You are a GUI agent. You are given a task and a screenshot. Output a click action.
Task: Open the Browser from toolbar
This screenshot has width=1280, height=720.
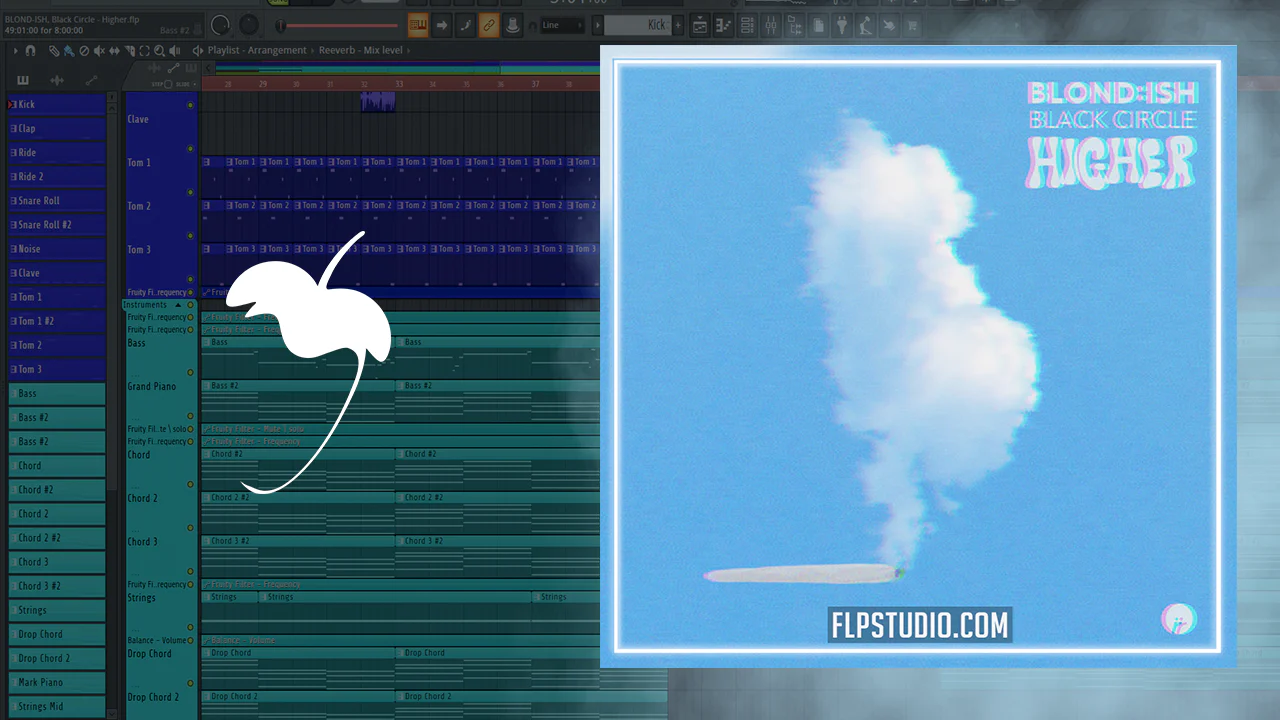click(x=794, y=25)
